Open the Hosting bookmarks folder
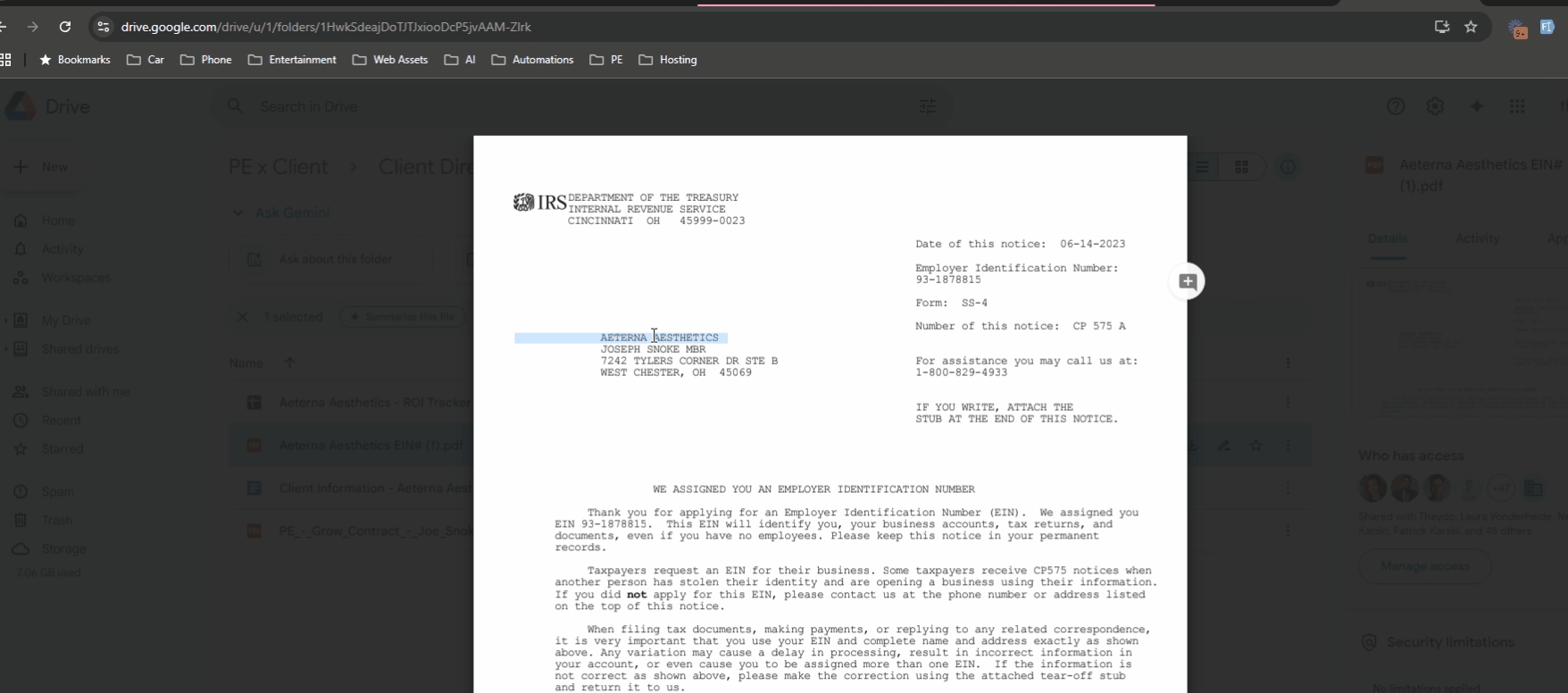 click(x=668, y=60)
